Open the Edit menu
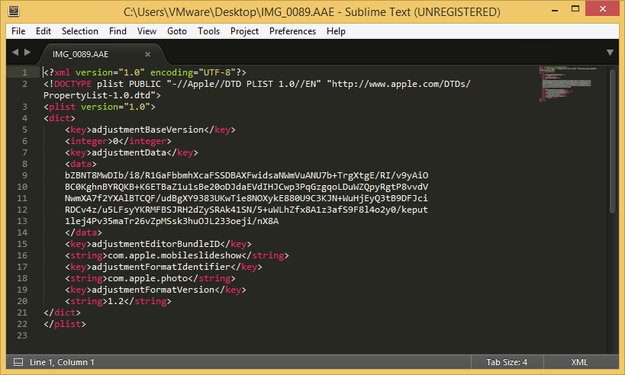The width and height of the screenshot is (625, 375). [43, 31]
